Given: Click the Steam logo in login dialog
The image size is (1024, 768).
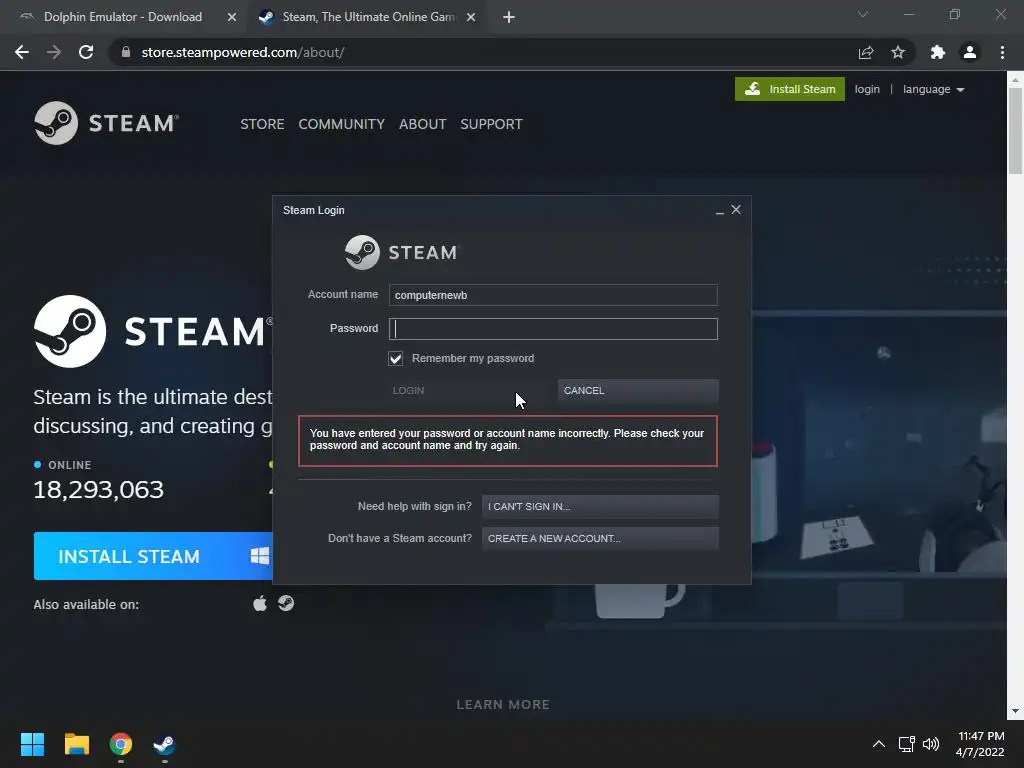Looking at the screenshot, I should (x=402, y=252).
